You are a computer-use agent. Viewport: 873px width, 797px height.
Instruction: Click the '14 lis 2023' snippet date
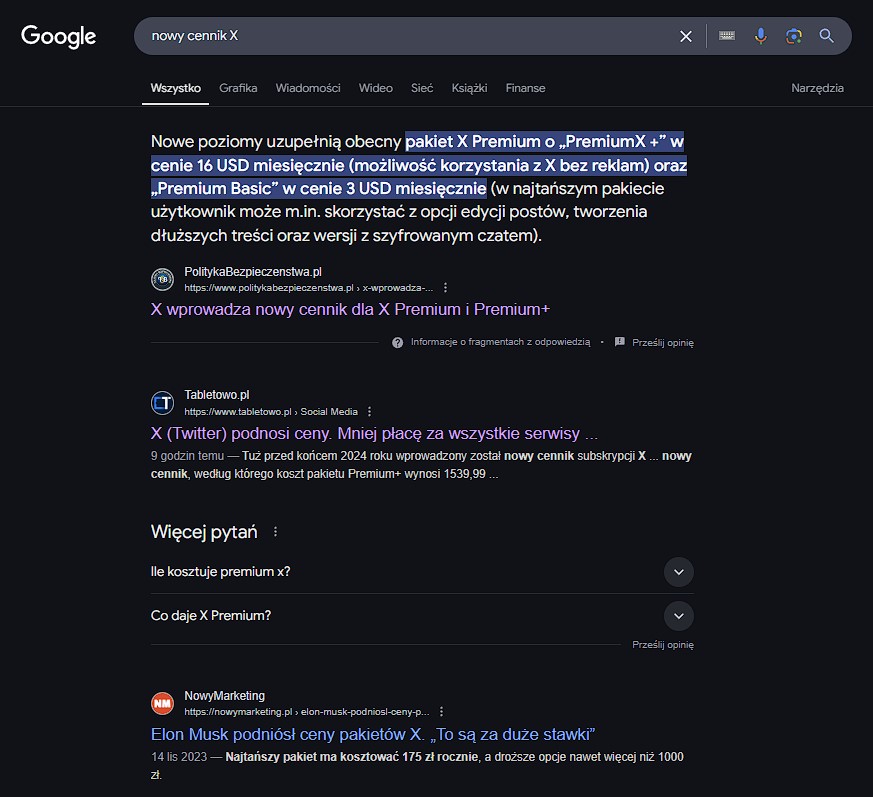pyautogui.click(x=179, y=756)
